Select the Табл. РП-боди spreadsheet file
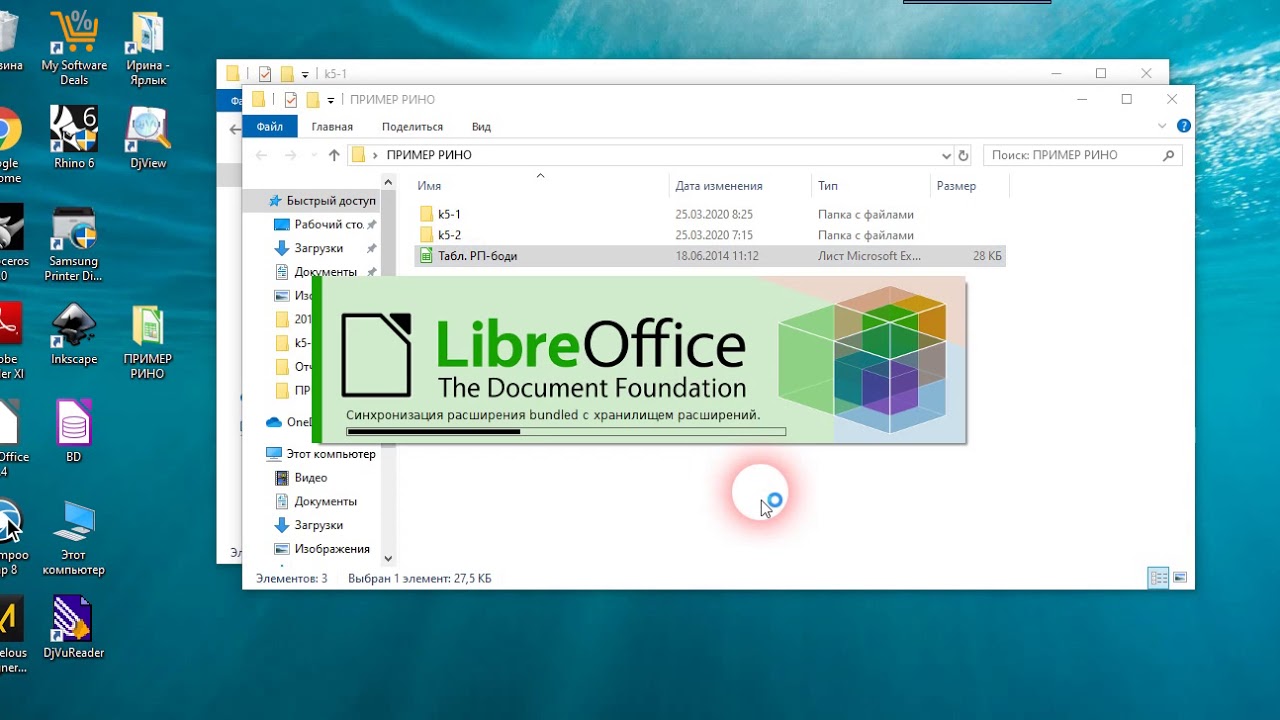This screenshot has width=1280, height=720. click(710, 256)
